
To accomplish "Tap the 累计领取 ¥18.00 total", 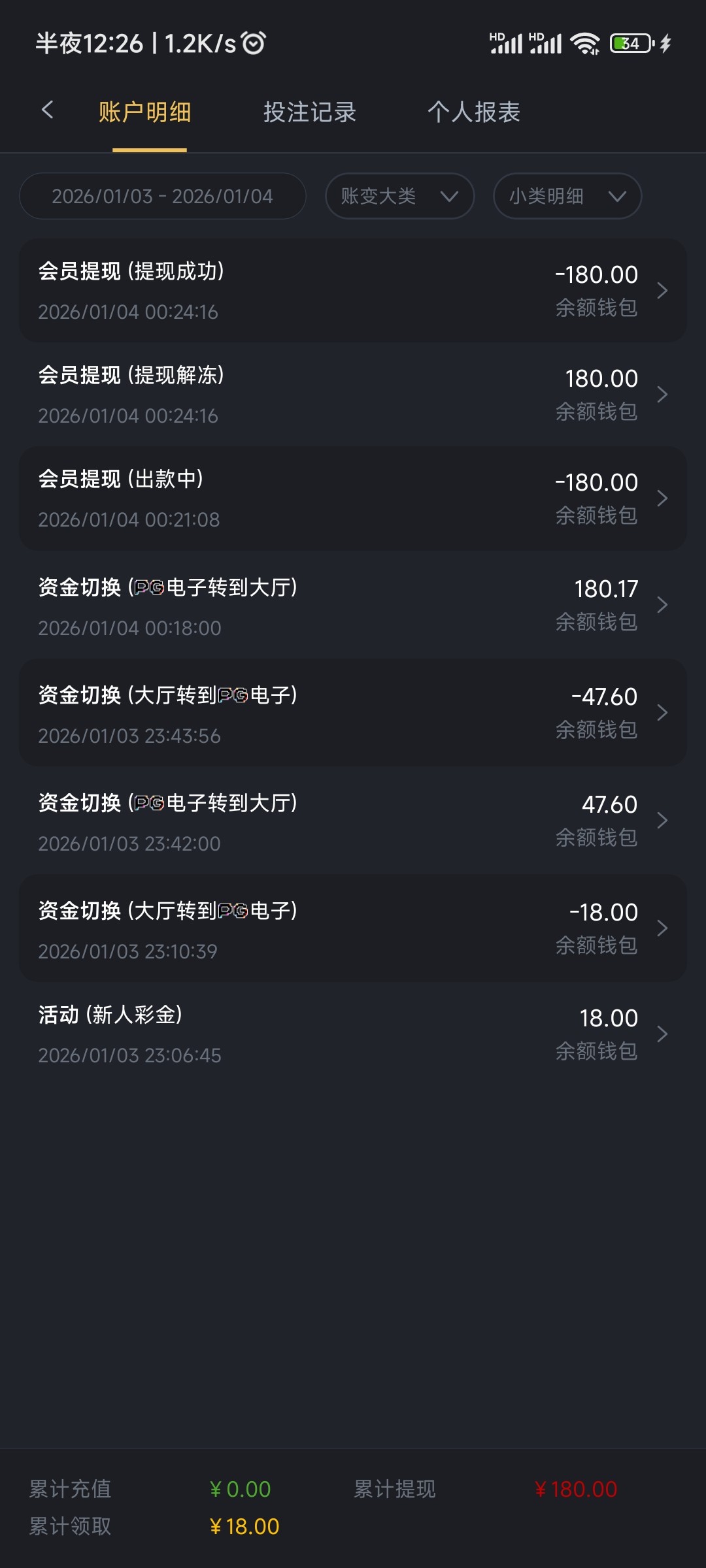I will pyautogui.click(x=244, y=1526).
